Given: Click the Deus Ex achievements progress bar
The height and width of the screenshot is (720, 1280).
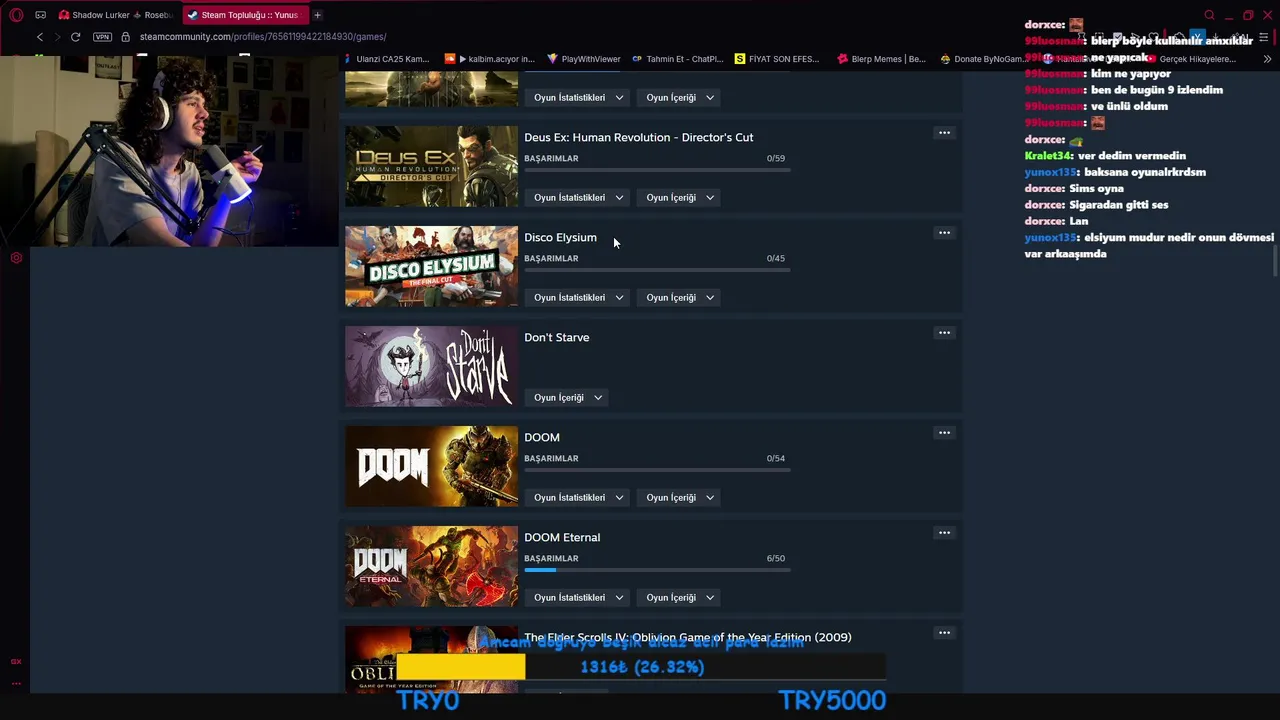Looking at the screenshot, I should [657, 170].
